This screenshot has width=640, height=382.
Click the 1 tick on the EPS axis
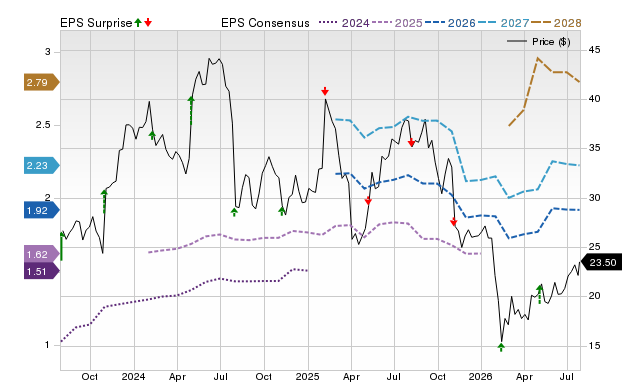(47, 345)
